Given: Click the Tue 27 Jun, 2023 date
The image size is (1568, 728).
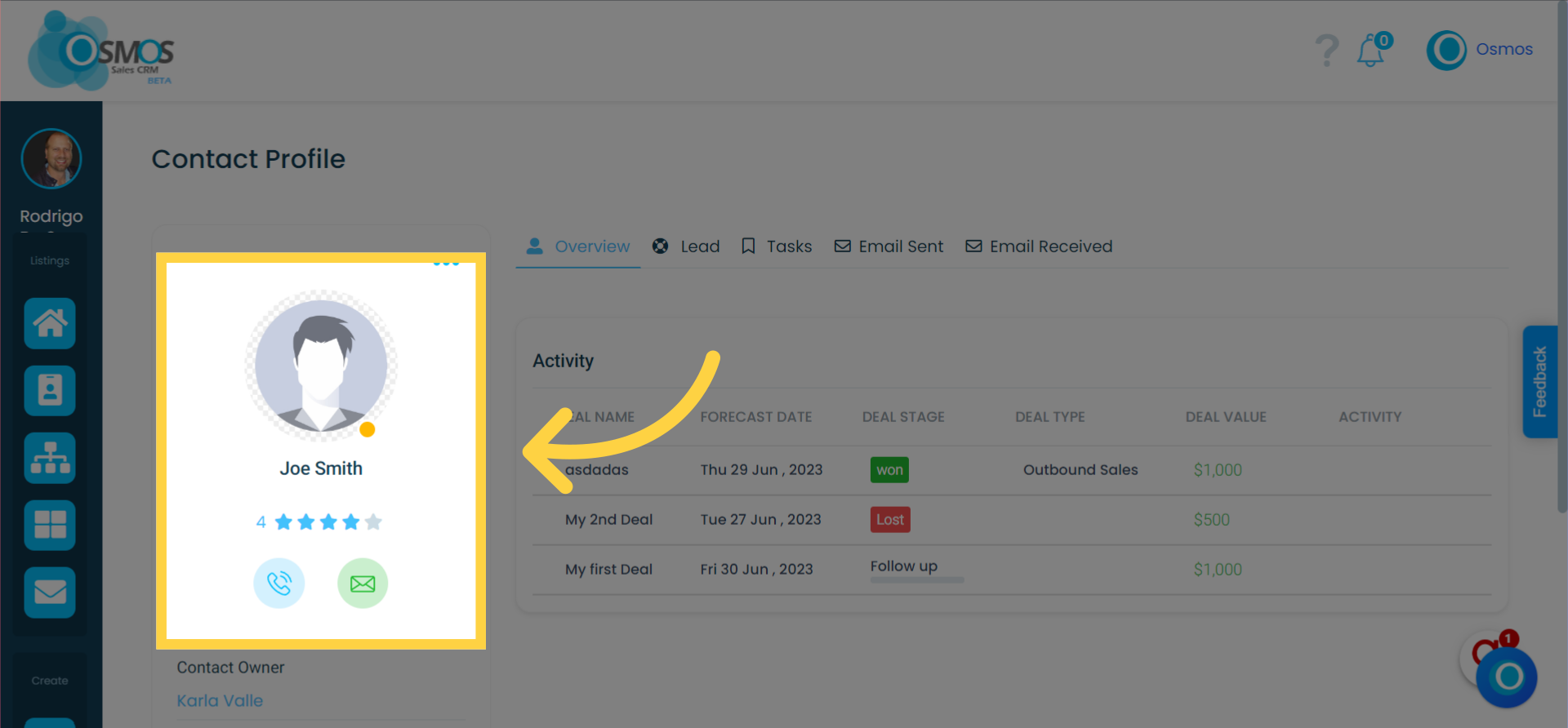Looking at the screenshot, I should pyautogui.click(x=760, y=520).
